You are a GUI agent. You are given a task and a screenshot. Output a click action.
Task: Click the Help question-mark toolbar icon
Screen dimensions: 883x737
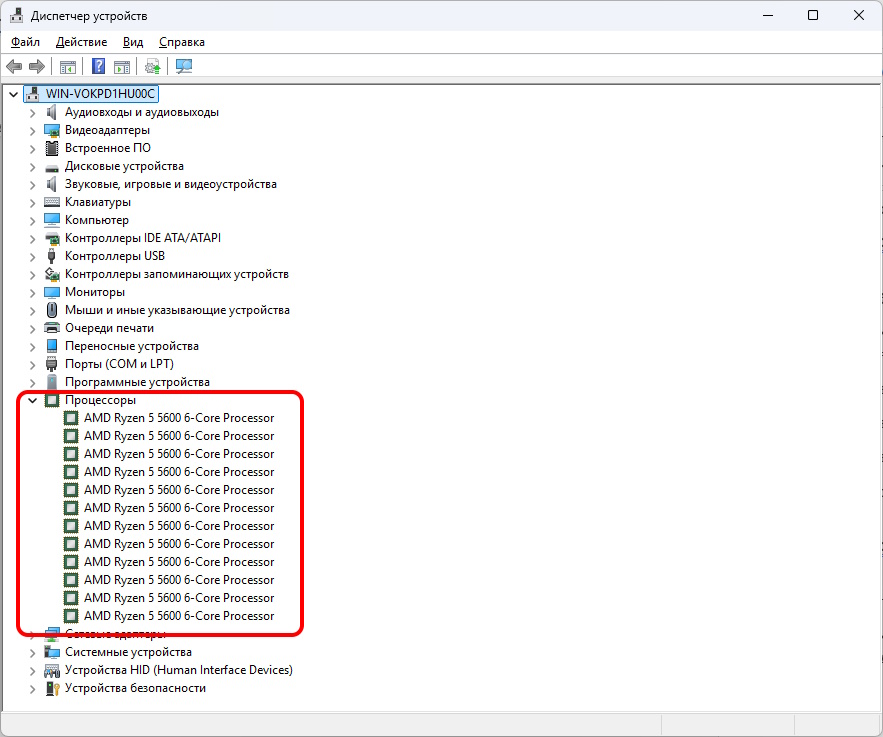click(x=98, y=66)
